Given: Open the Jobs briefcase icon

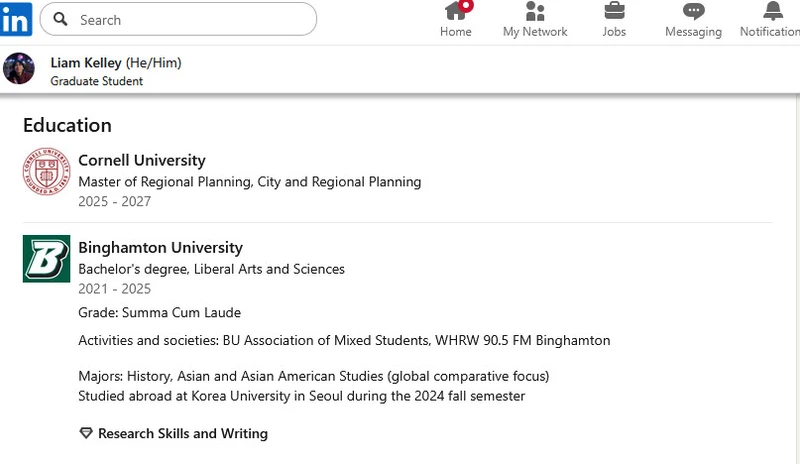Looking at the screenshot, I should tap(614, 10).
